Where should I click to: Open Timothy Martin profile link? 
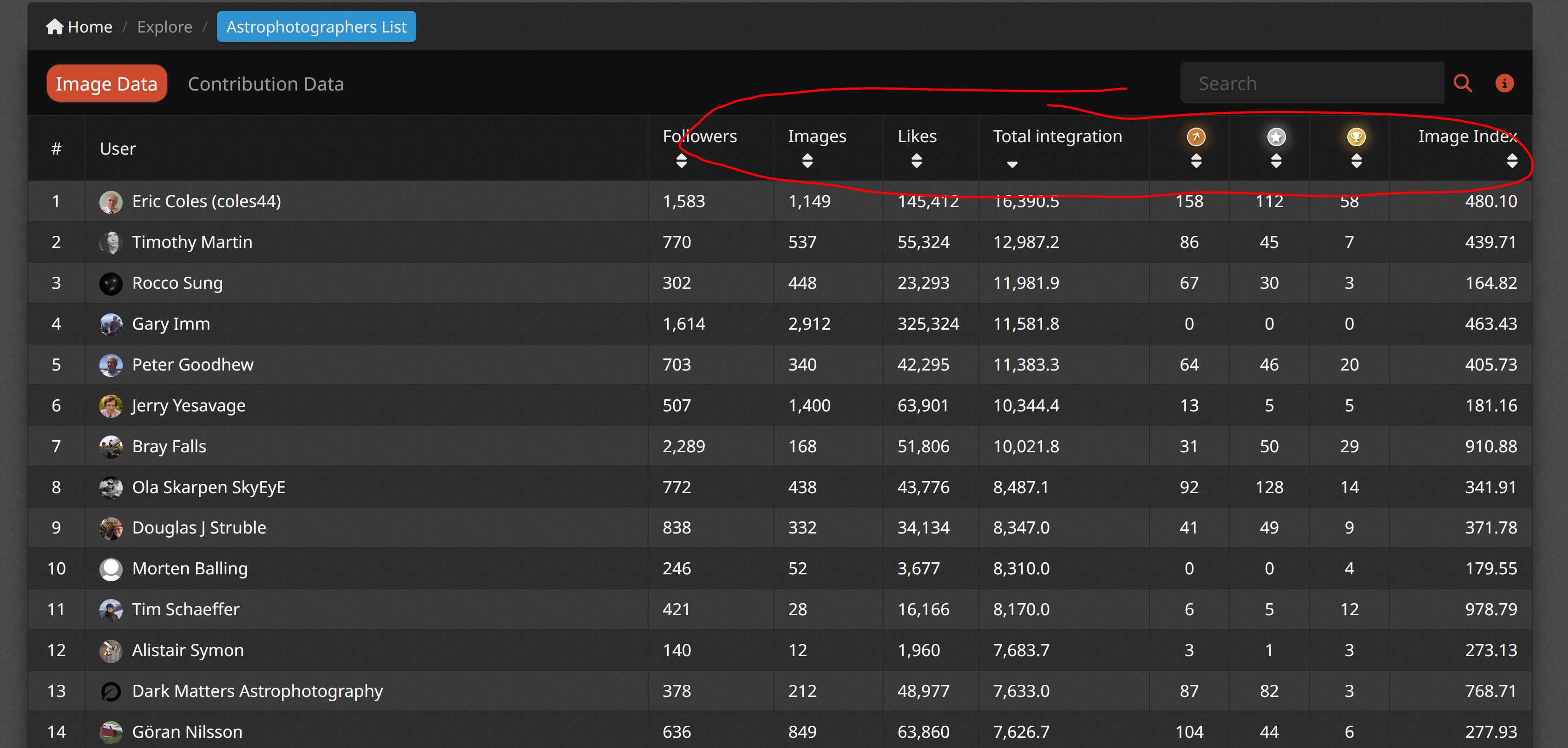pyautogui.click(x=192, y=242)
